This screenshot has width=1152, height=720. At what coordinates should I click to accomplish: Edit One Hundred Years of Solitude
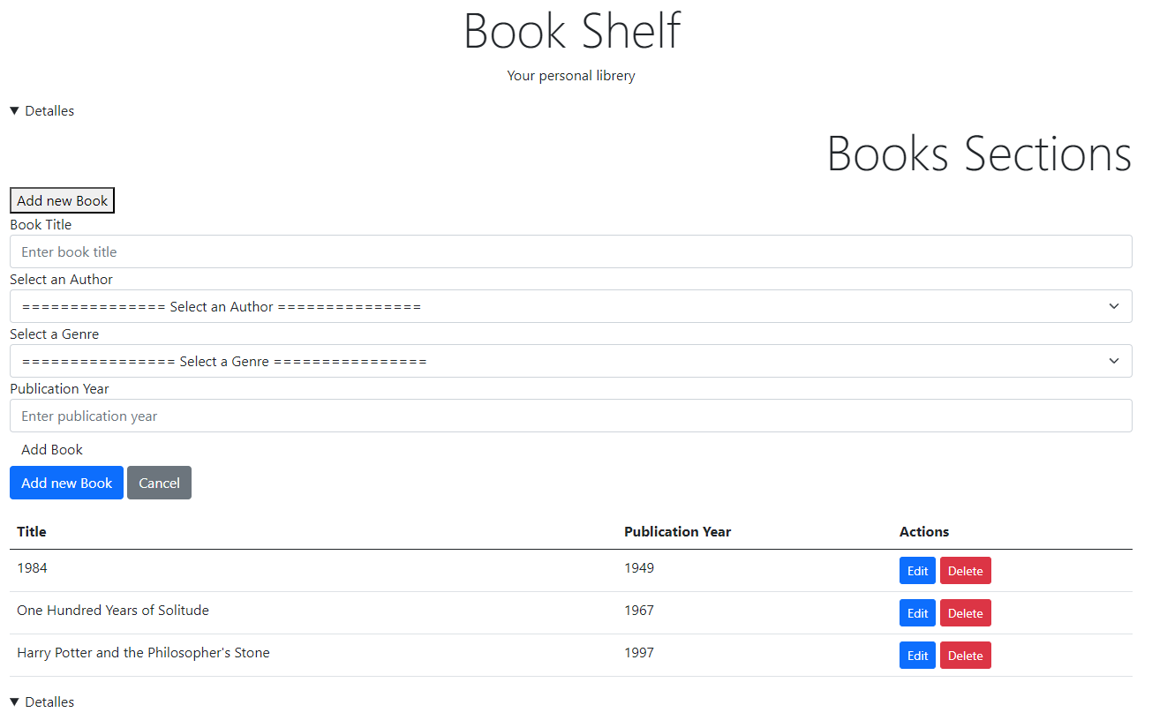[917, 612]
